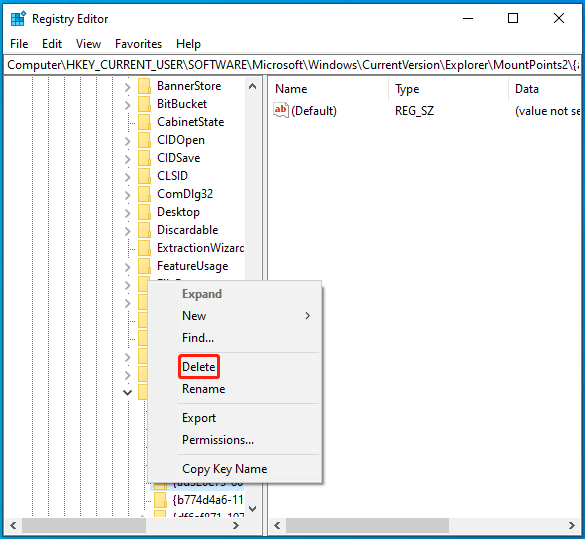585x539 pixels.
Task: Click the Type column header
Action: click(448, 89)
